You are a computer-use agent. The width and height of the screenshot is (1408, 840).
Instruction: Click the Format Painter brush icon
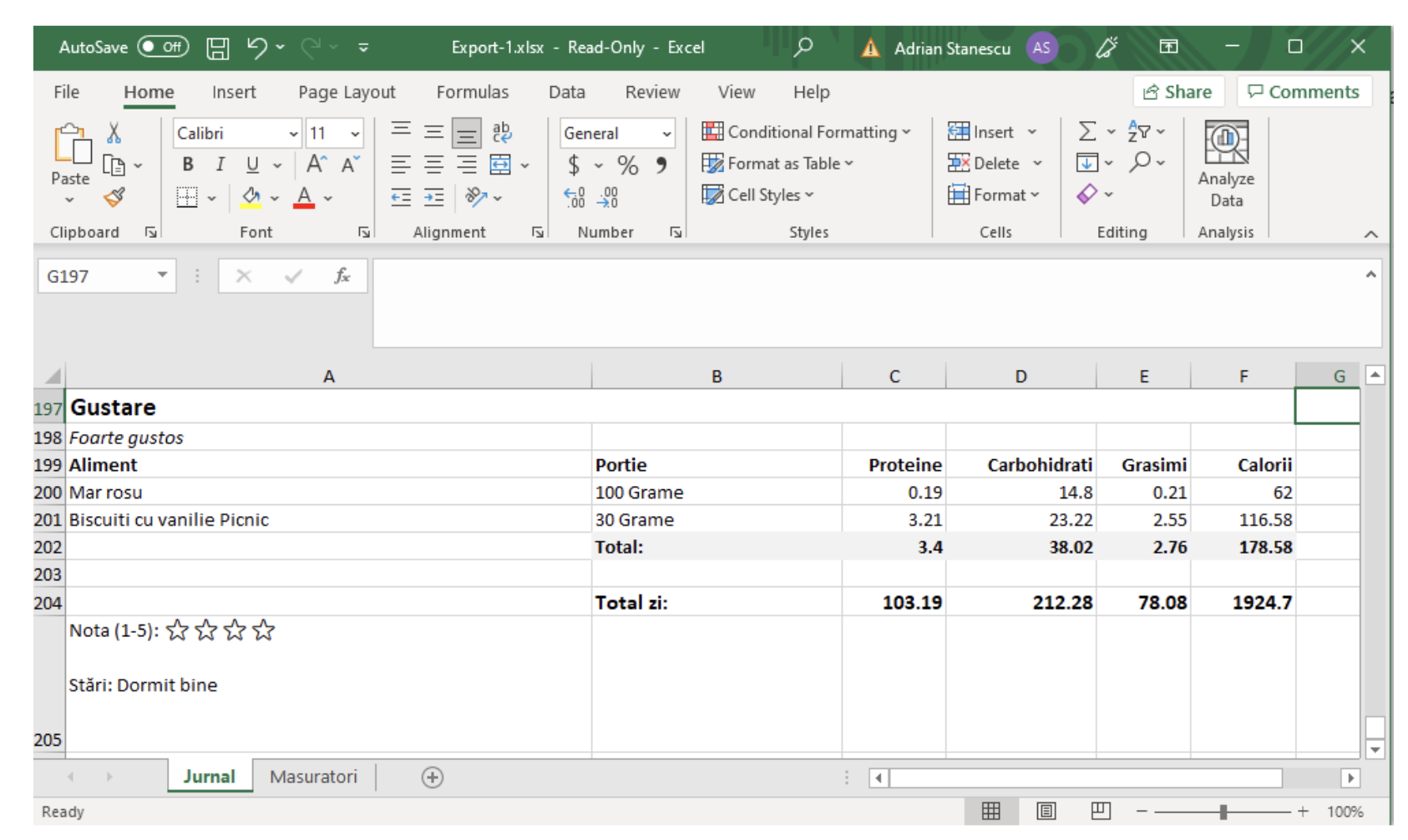click(x=114, y=198)
